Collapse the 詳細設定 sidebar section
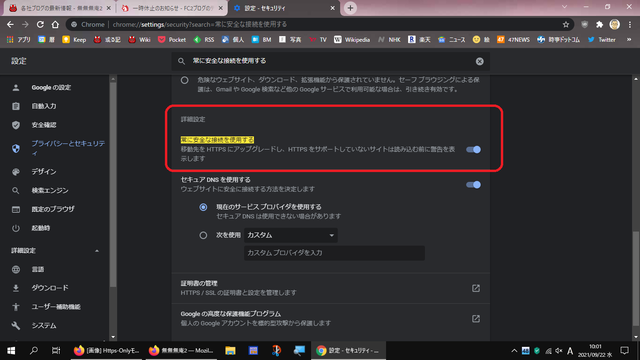The image size is (640, 360). [x=97, y=251]
